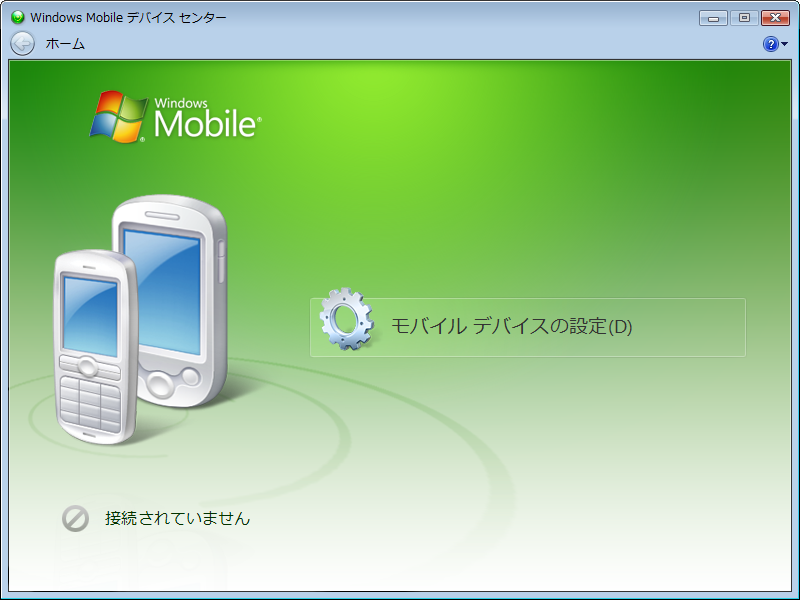Click the mobile phones illustration
This screenshot has width=800, height=600.
(141, 320)
